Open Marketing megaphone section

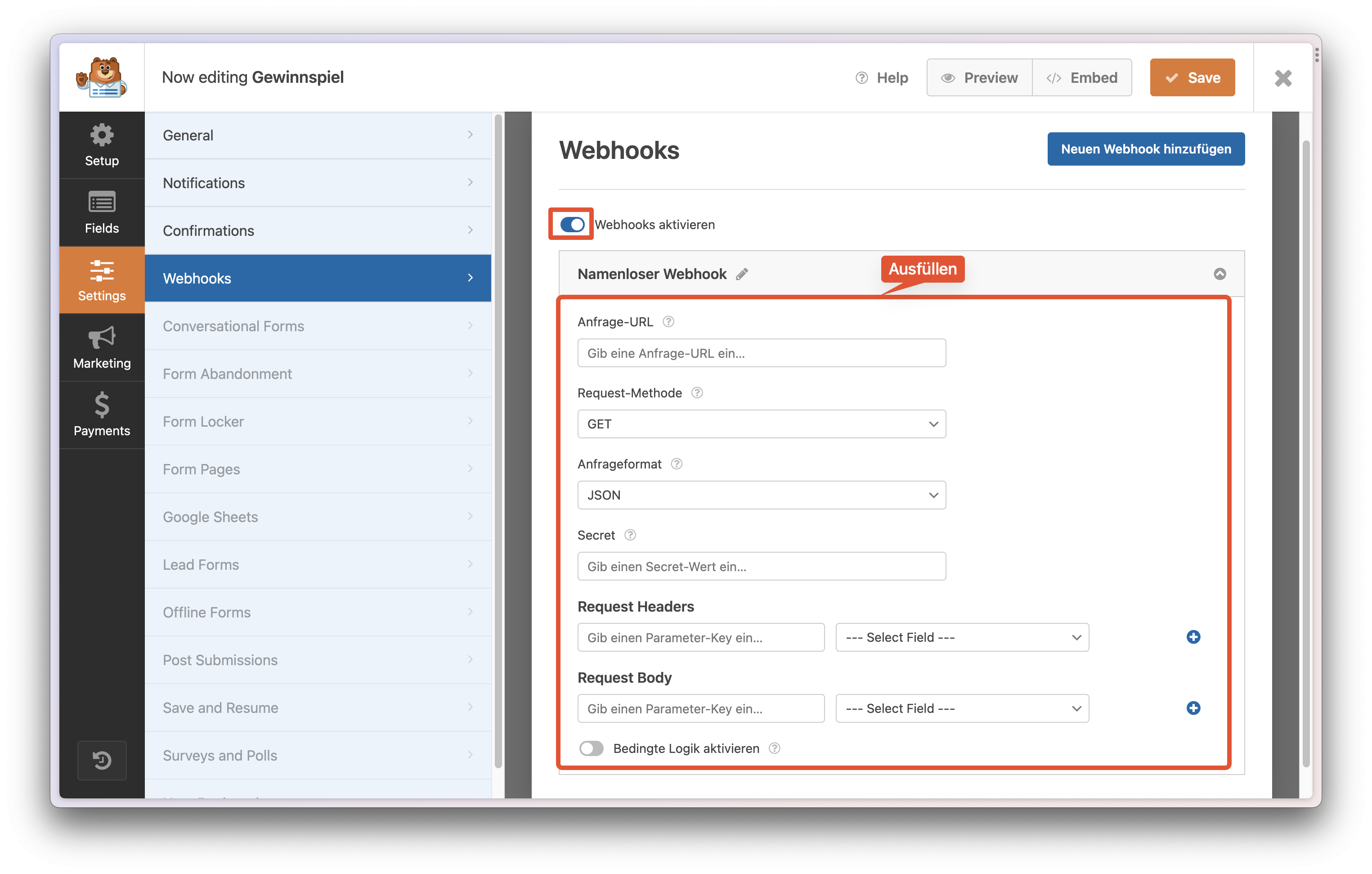click(101, 347)
